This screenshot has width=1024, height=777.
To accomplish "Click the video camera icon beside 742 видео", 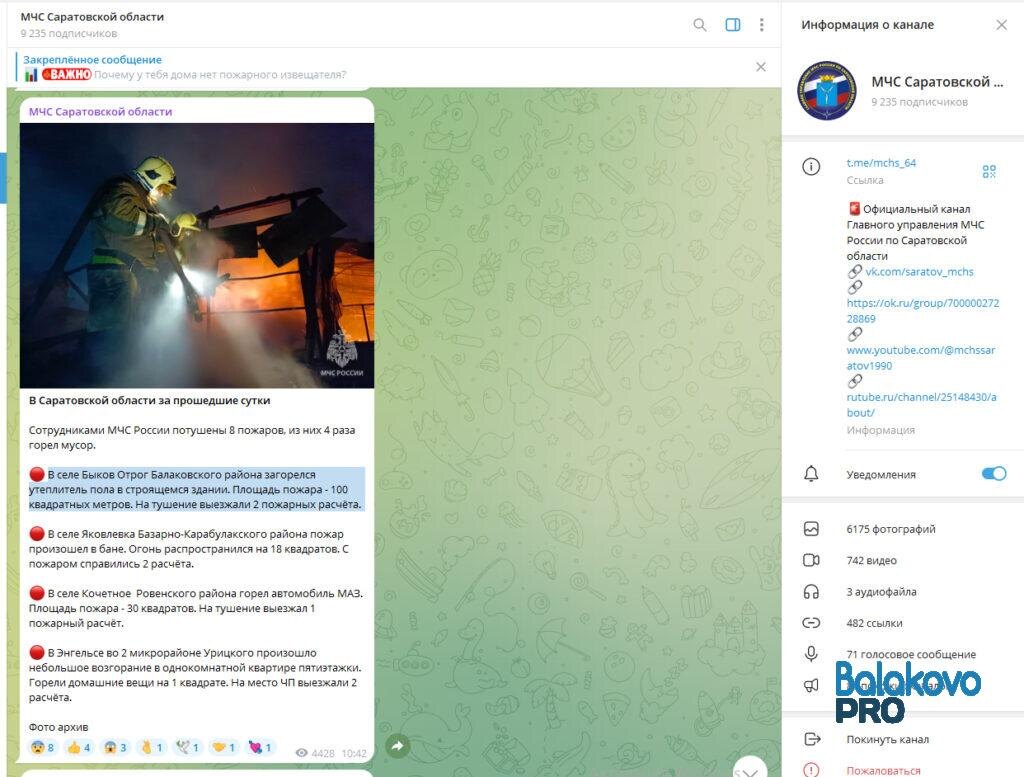I will pyautogui.click(x=811, y=560).
